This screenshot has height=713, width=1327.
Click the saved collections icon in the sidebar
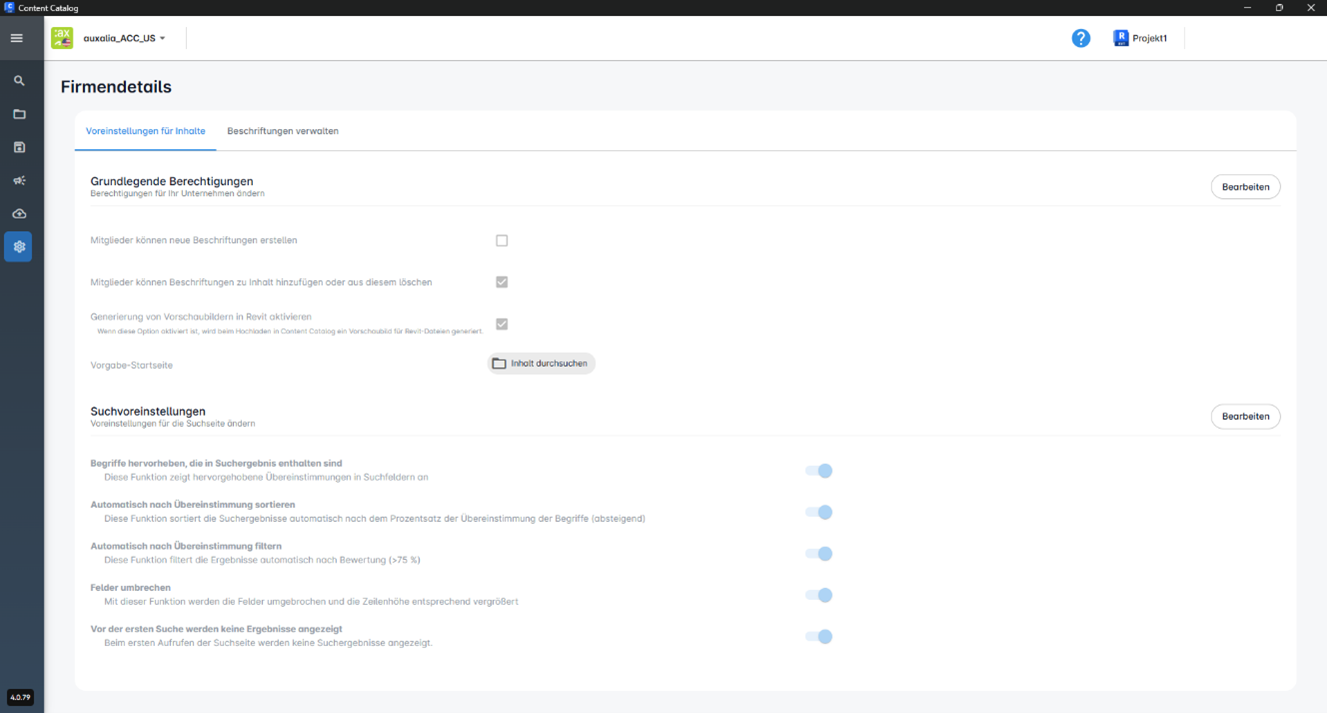coord(19,148)
